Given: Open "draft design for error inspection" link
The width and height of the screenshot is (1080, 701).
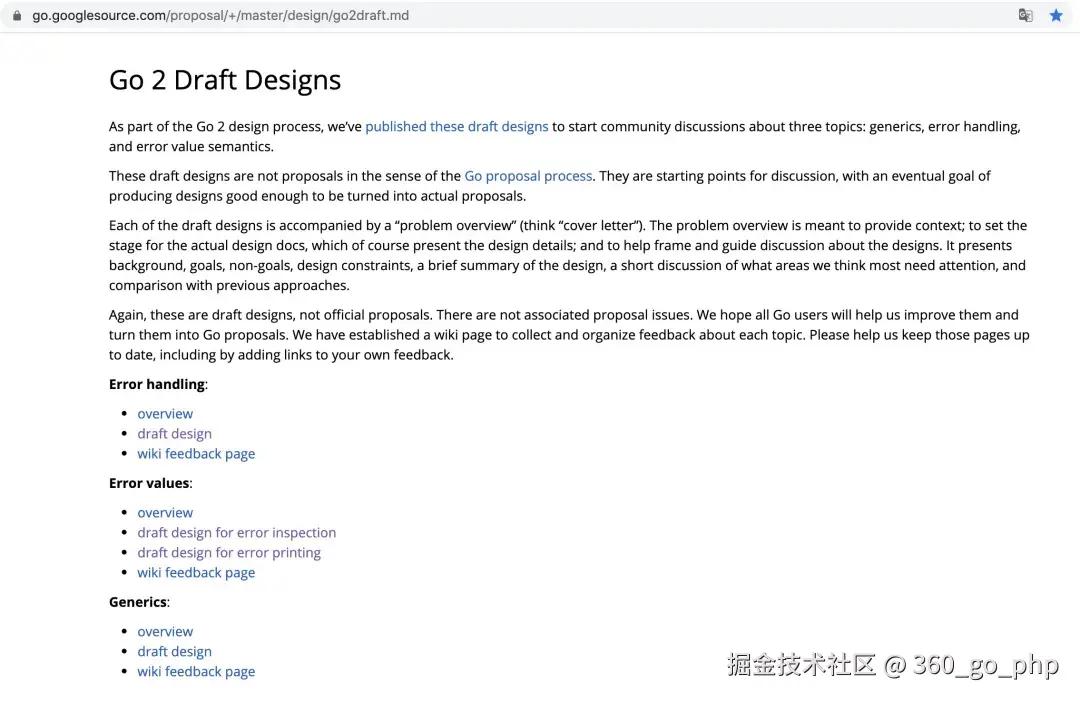Looking at the screenshot, I should point(236,533).
